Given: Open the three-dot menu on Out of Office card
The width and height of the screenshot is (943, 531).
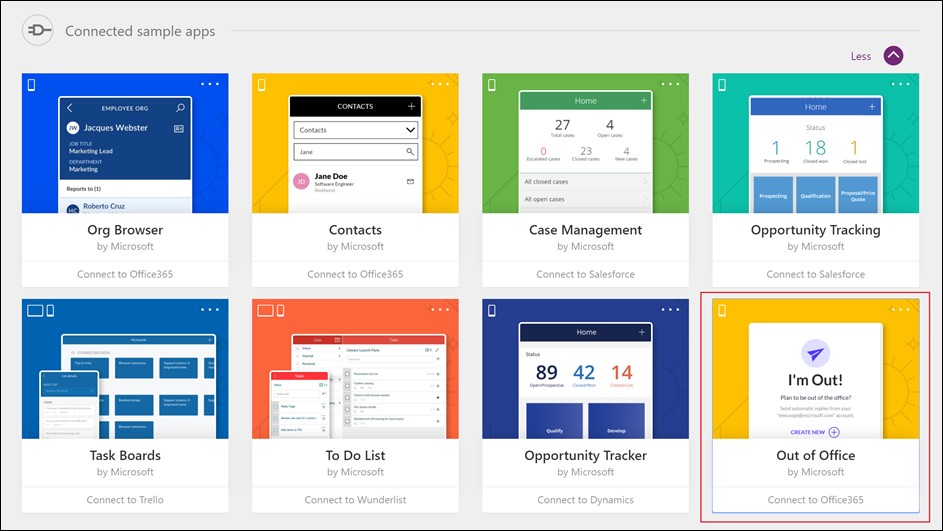Looking at the screenshot, I should tap(900, 310).
